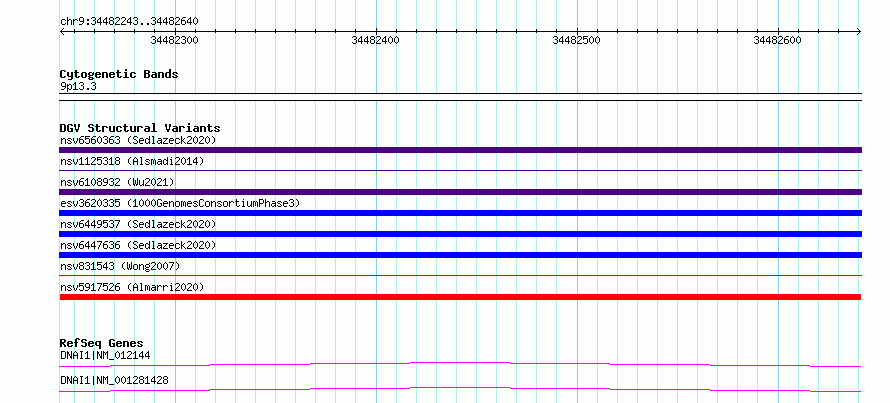Click the DNAI1|NM_012144 transcript label
The image size is (890, 403).
click(x=105, y=355)
